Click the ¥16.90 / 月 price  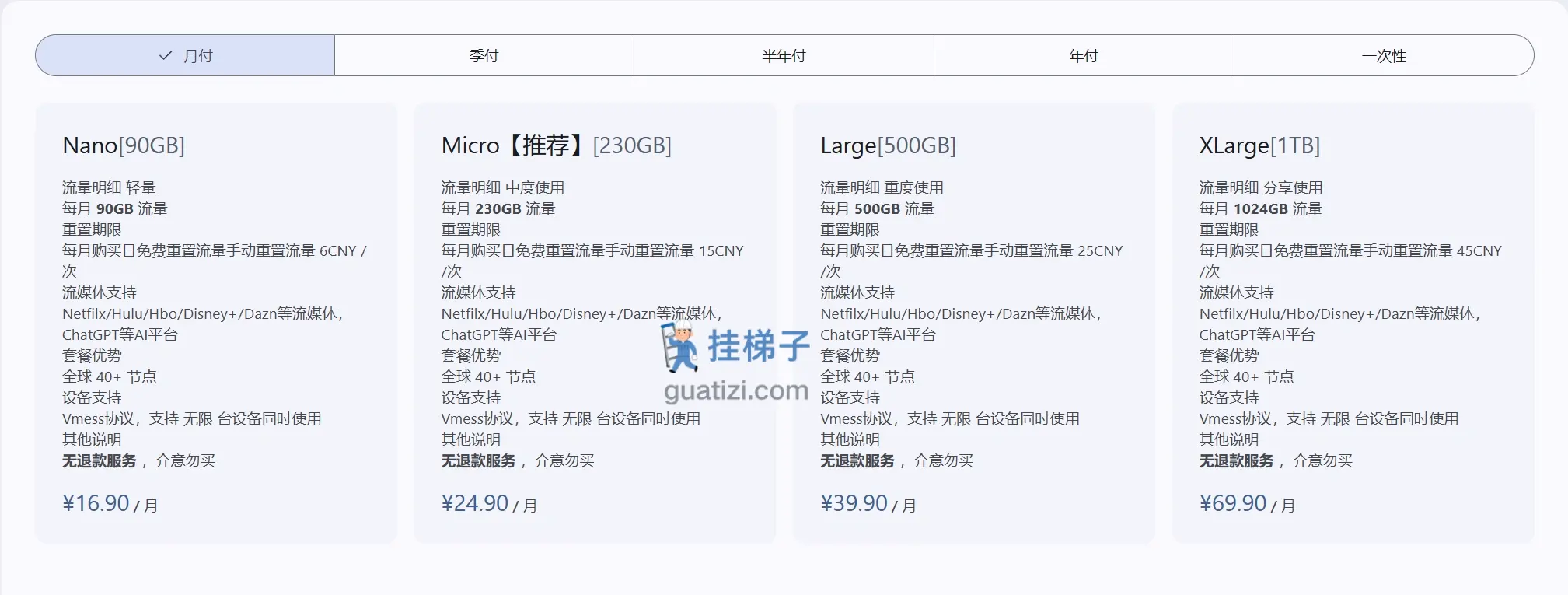click(x=110, y=504)
